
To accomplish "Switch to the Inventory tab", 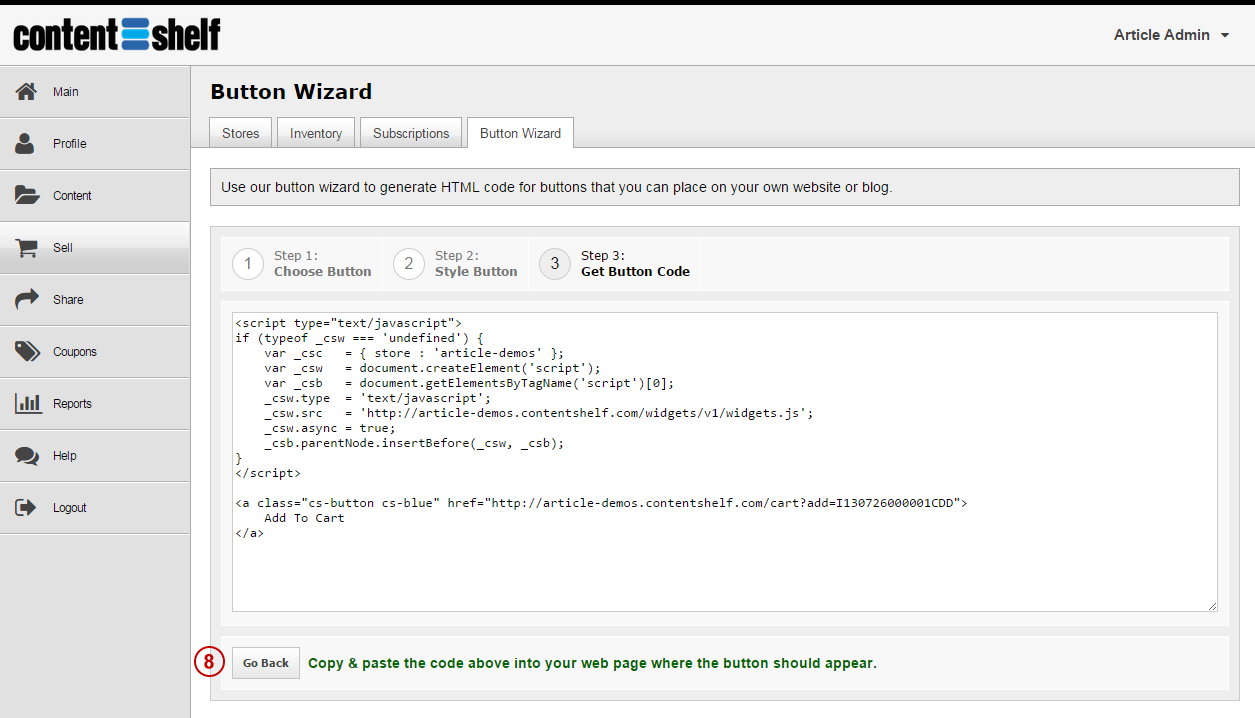I will pyautogui.click(x=316, y=133).
